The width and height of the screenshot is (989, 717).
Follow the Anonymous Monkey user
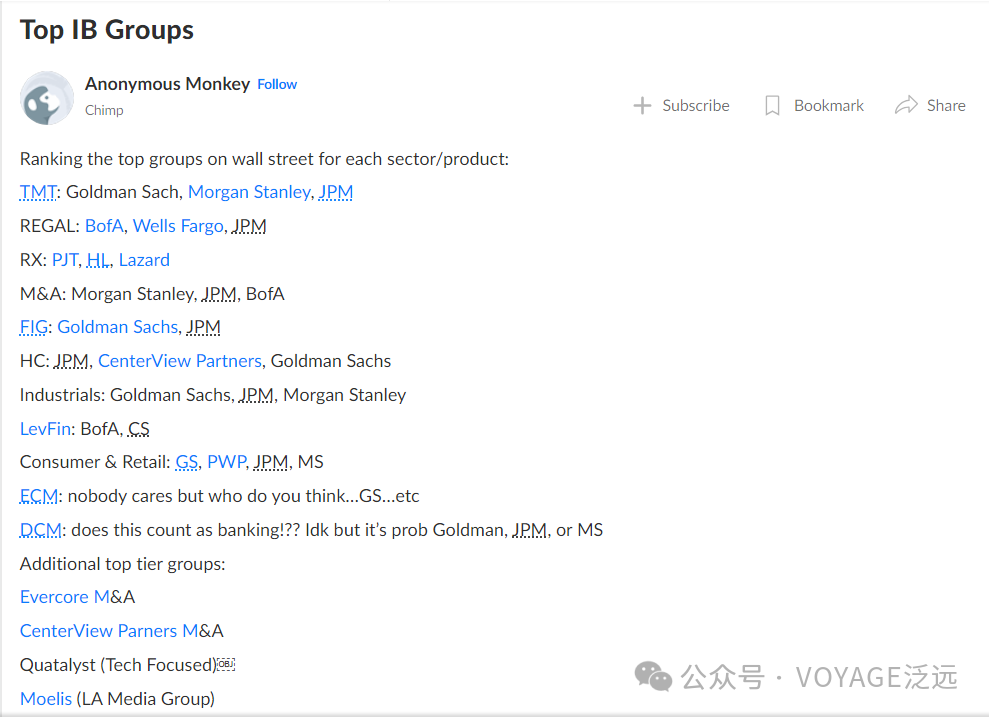277,84
